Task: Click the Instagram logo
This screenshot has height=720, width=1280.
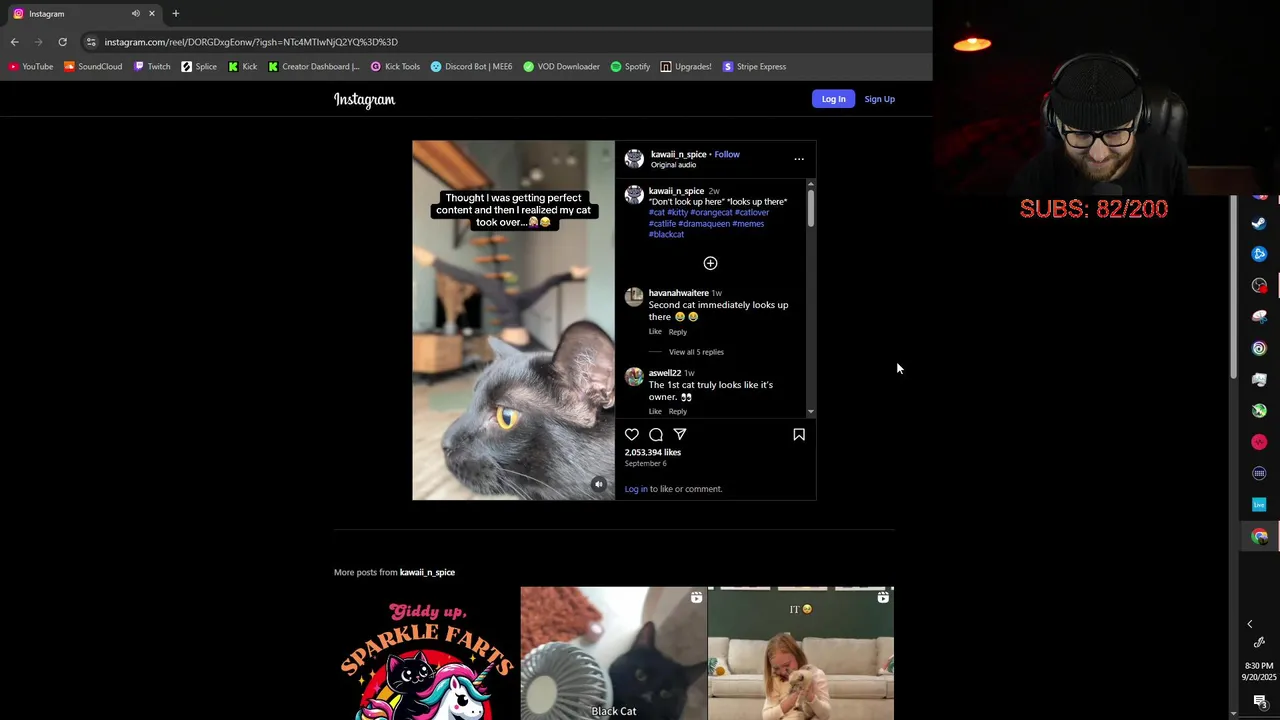Action: tap(364, 99)
